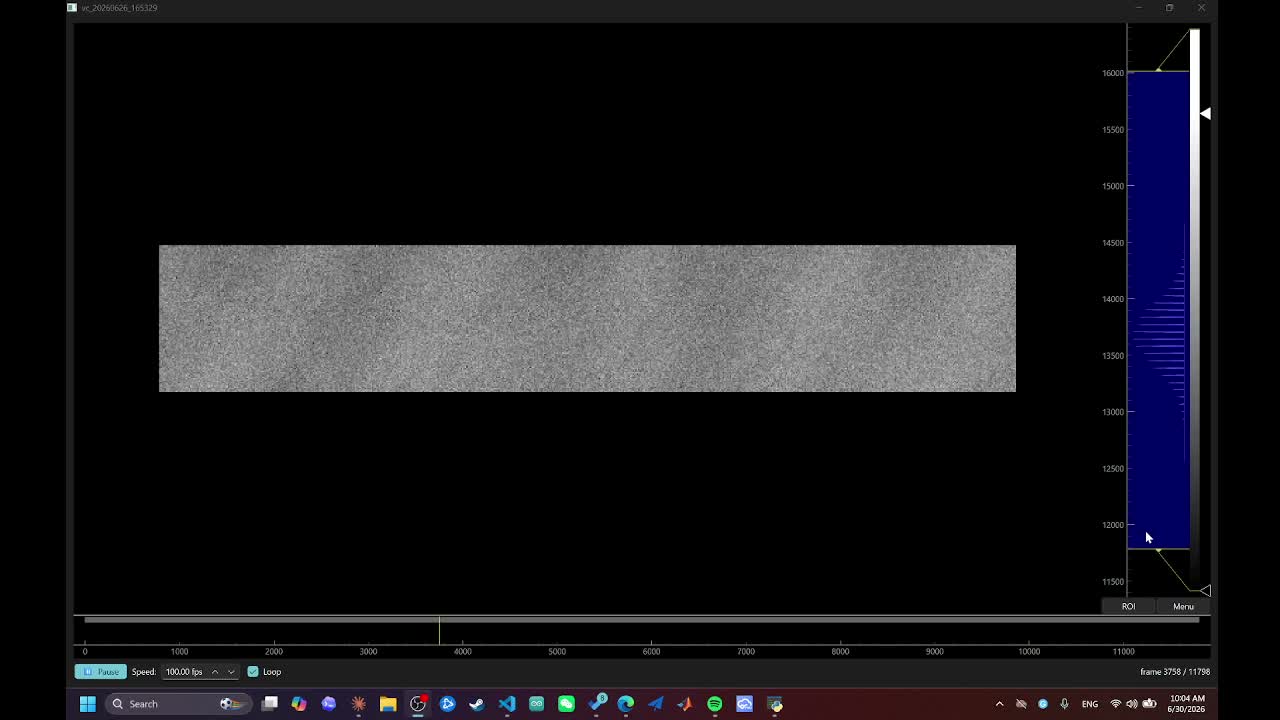Open OBS Studio from the taskbar

[x=418, y=704]
